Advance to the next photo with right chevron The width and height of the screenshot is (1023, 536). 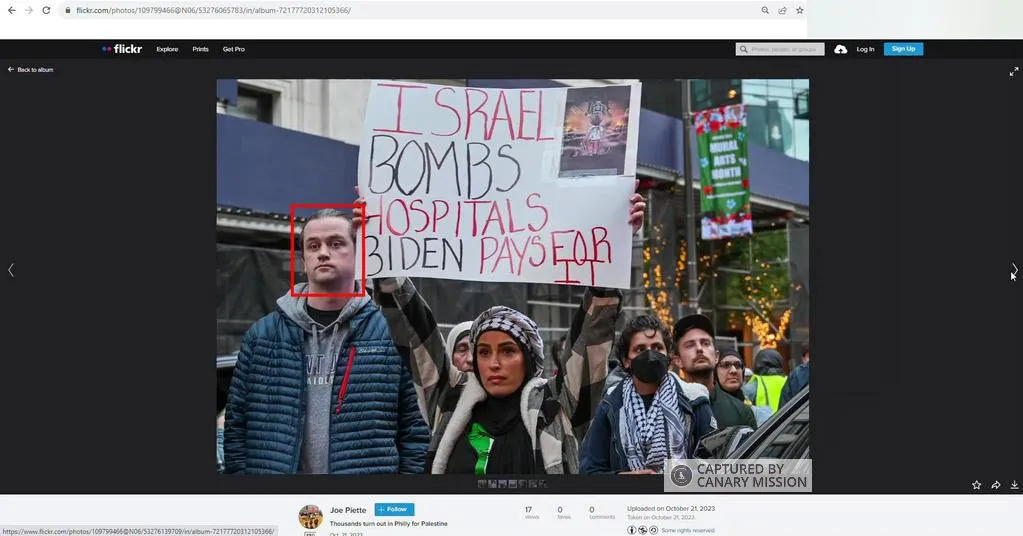[x=1013, y=270]
